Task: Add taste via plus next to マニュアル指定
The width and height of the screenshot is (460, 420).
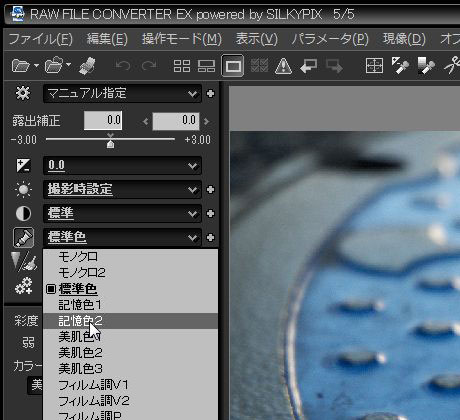Action: 210,94
